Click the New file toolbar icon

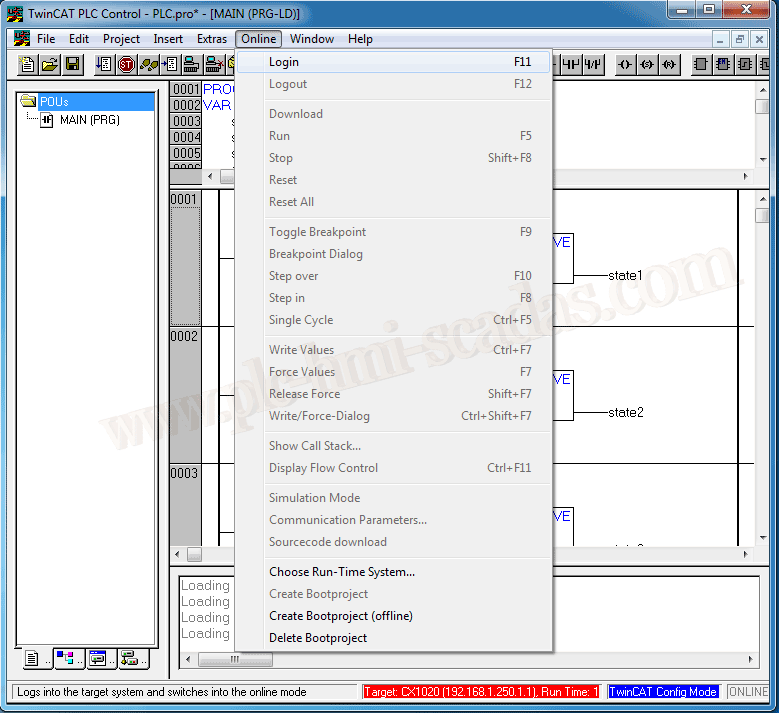point(28,65)
